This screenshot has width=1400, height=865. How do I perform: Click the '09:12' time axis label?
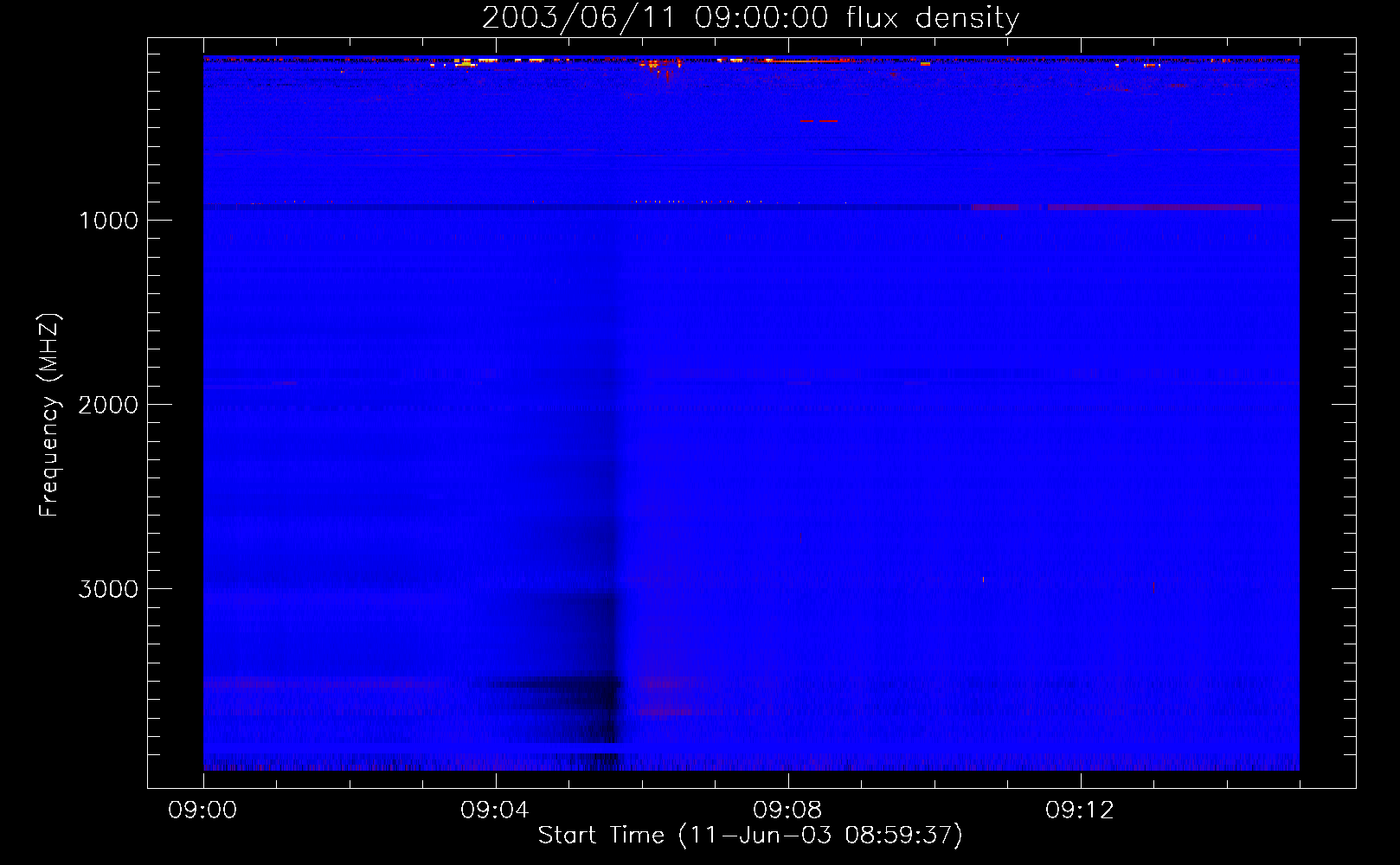[1080, 811]
